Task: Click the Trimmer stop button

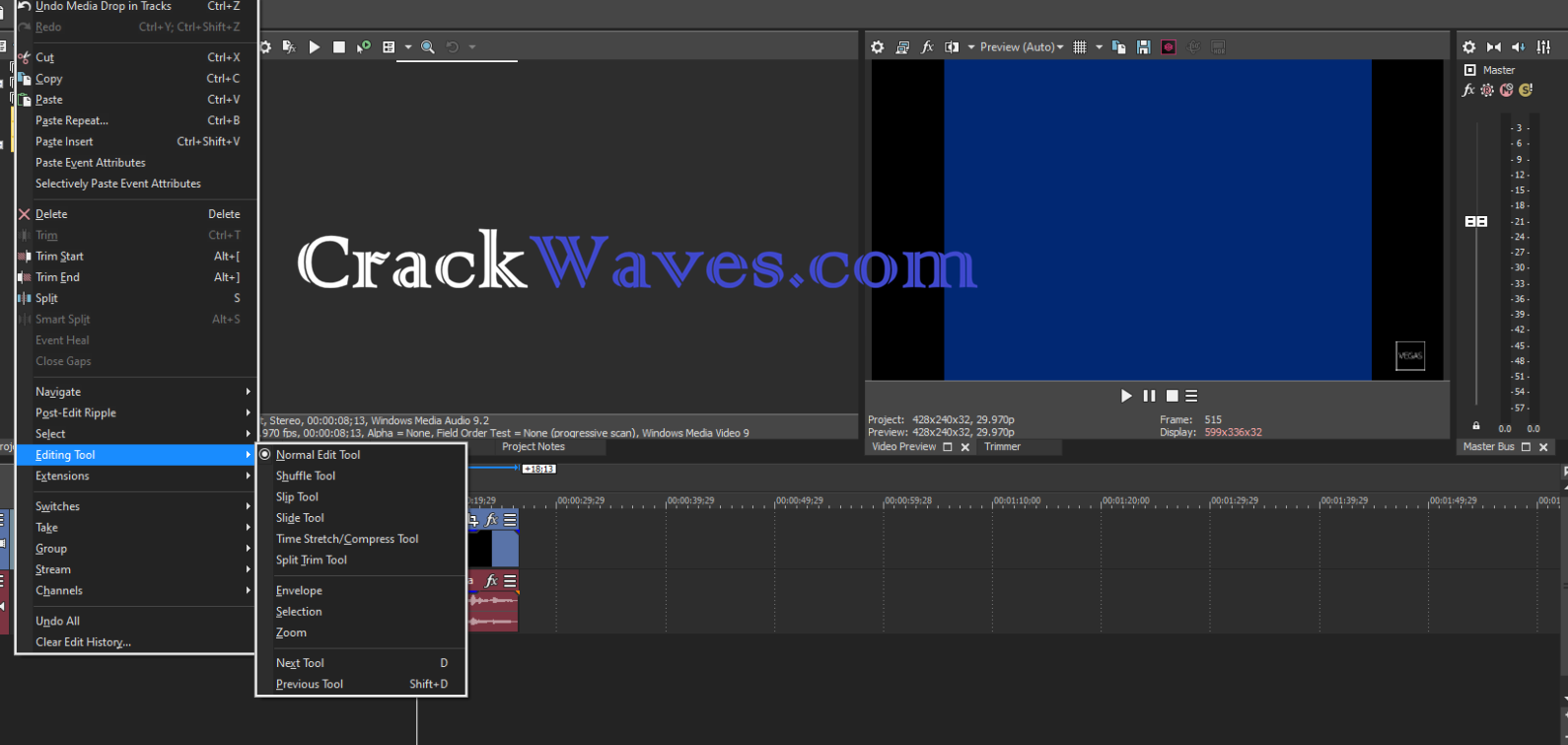Action: [x=339, y=46]
